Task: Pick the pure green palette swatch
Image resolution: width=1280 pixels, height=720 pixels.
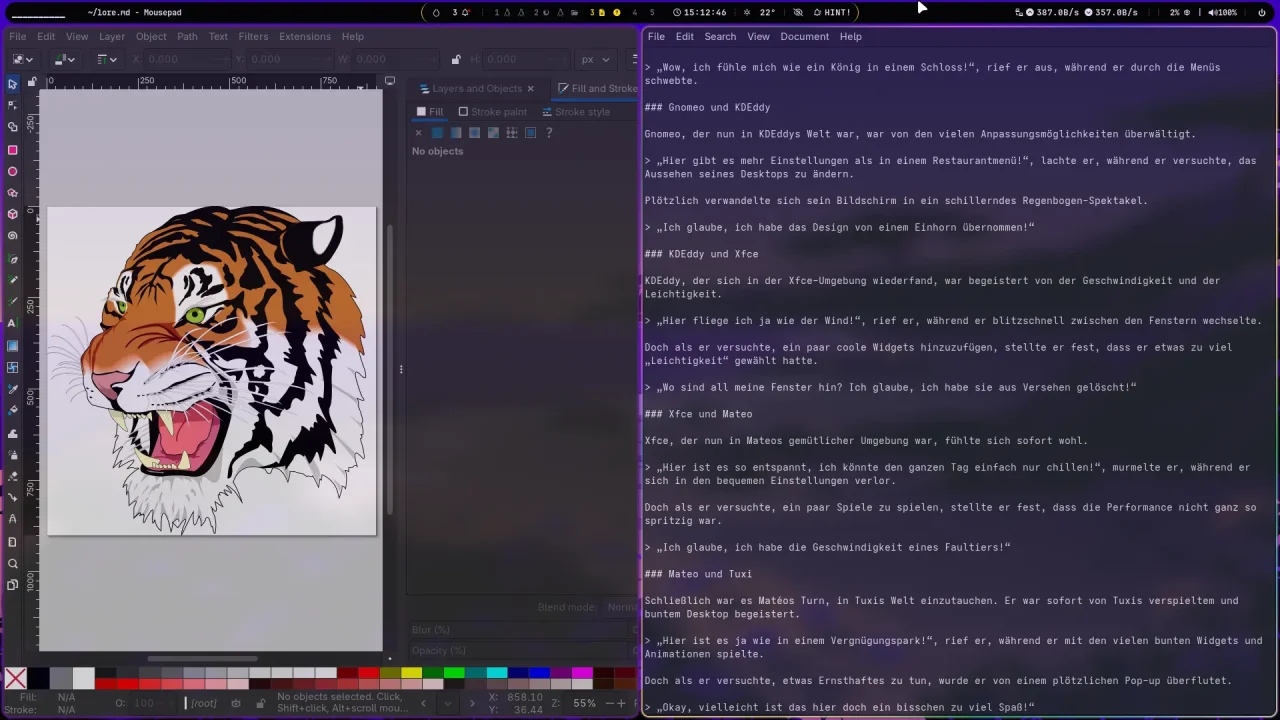Action: coord(453,673)
